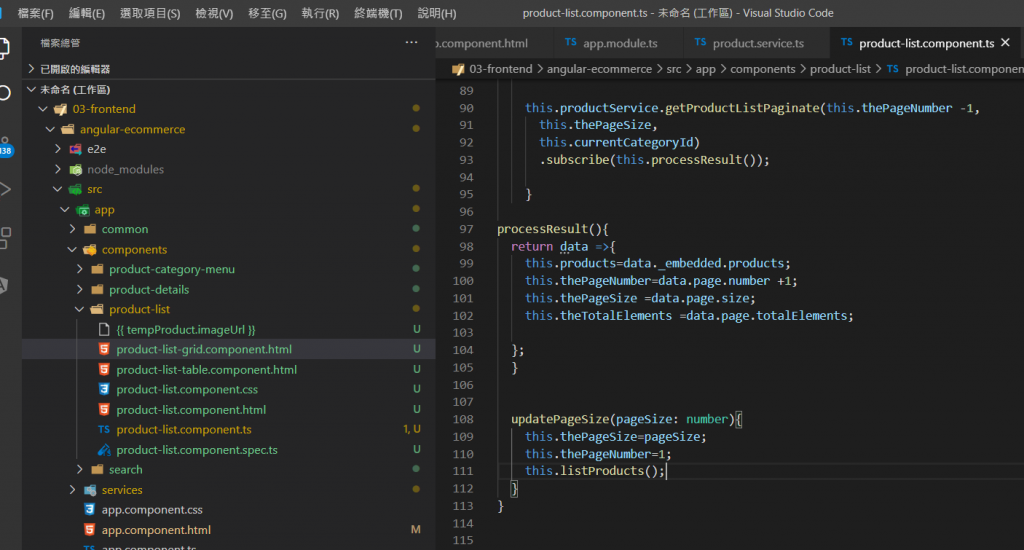1024x550 pixels.
Task: Click the Explorer panel more actions ellipsis
Action: pos(411,43)
